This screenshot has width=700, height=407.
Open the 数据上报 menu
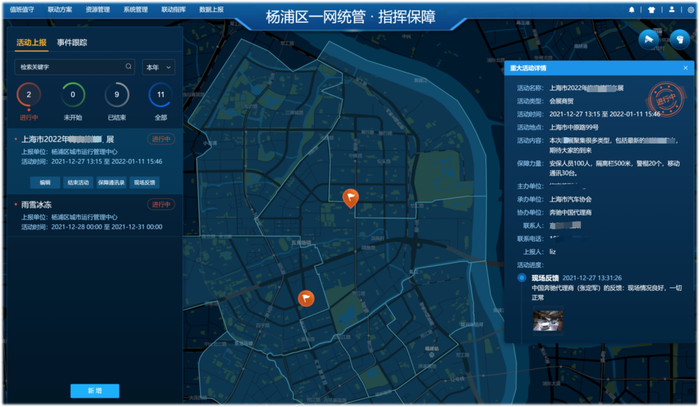(212, 9)
